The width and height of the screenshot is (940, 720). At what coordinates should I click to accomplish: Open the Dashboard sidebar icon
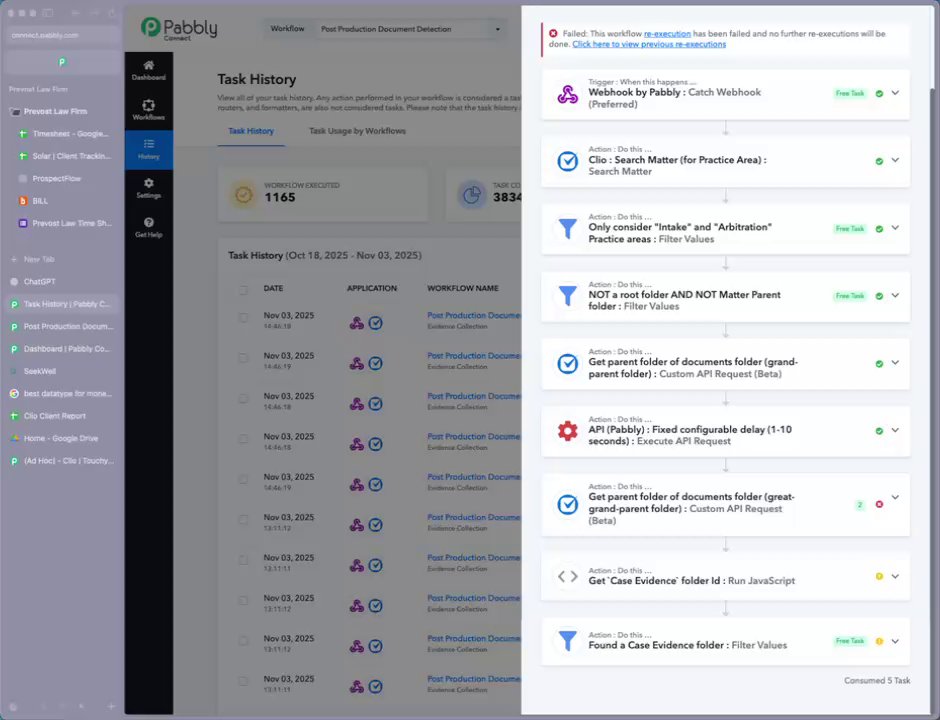pos(148,69)
